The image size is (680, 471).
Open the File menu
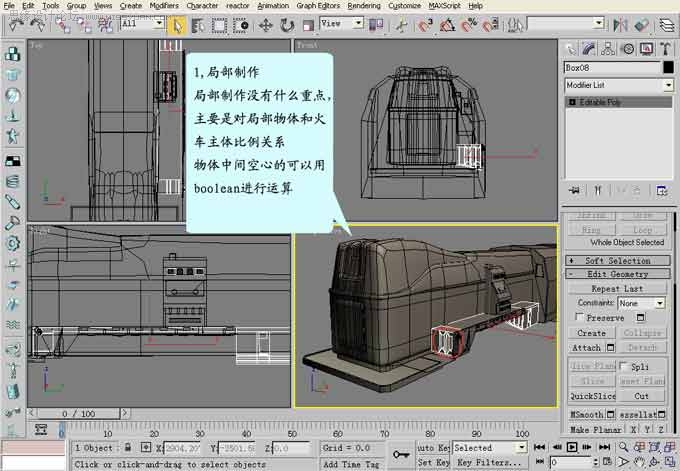click(x=9, y=6)
